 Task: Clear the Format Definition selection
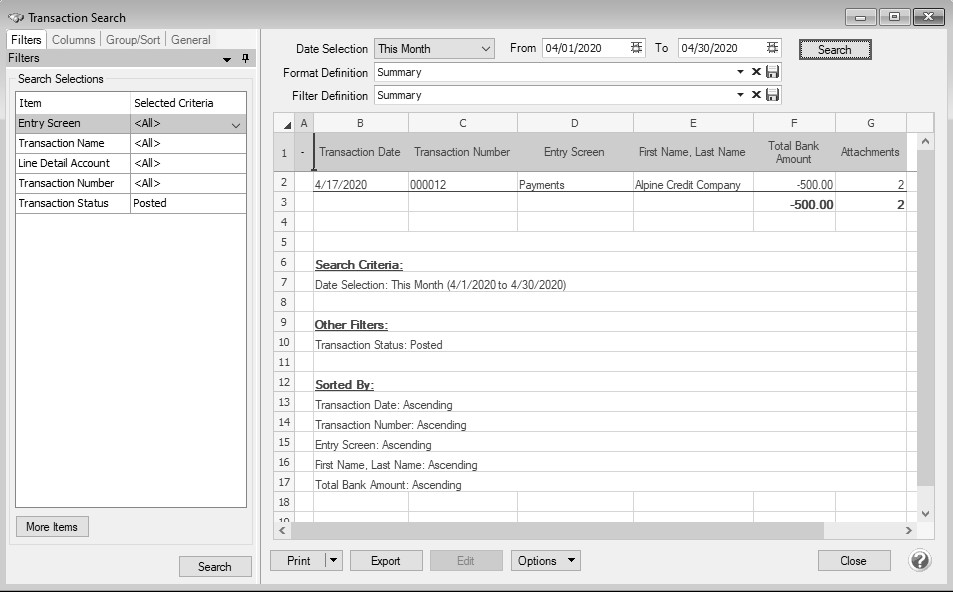(x=756, y=72)
